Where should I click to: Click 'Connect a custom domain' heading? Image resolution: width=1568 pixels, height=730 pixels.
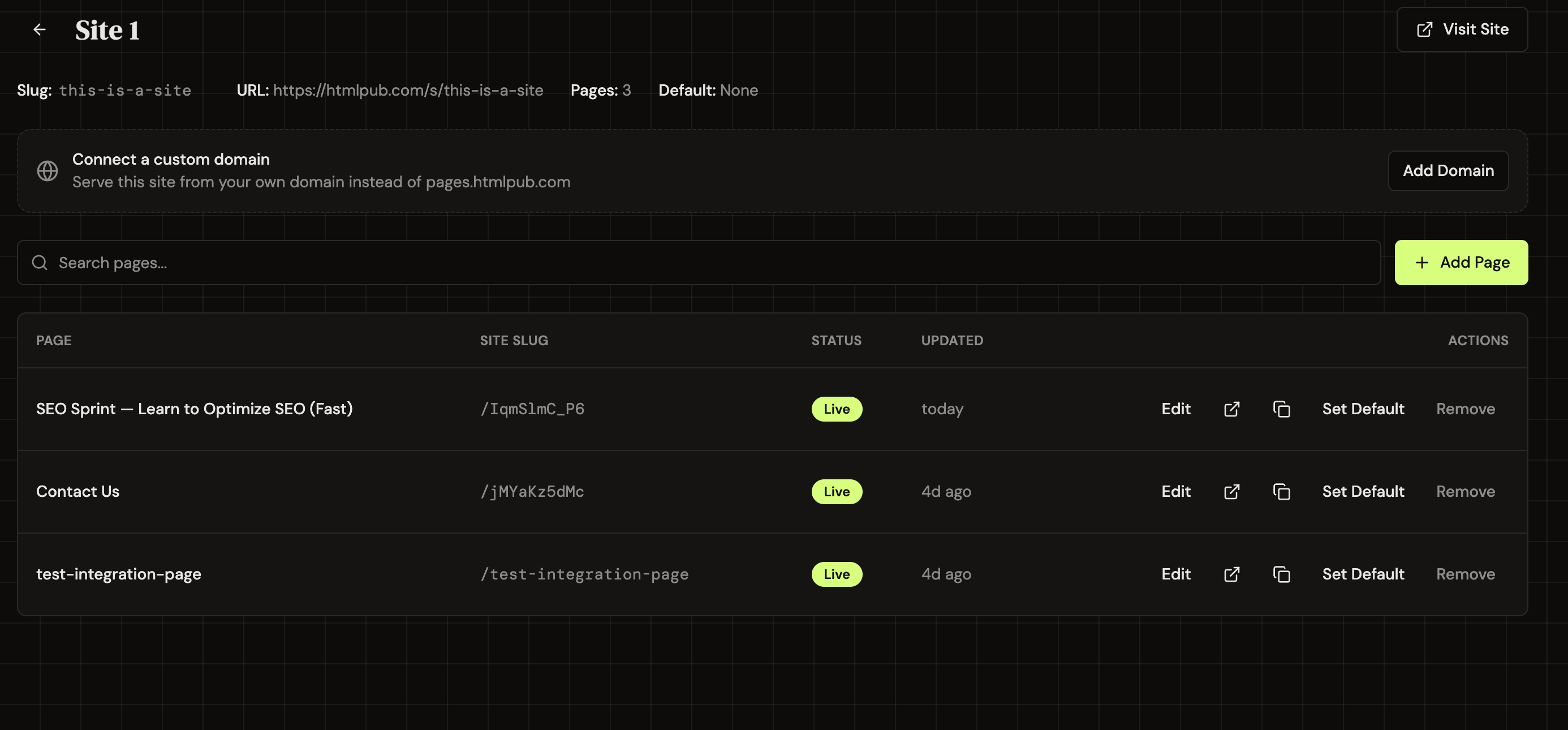pos(171,159)
